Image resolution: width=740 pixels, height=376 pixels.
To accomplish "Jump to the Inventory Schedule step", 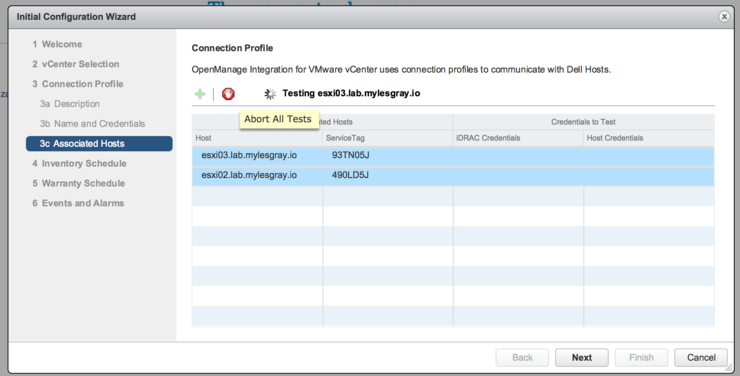I will coord(79,163).
